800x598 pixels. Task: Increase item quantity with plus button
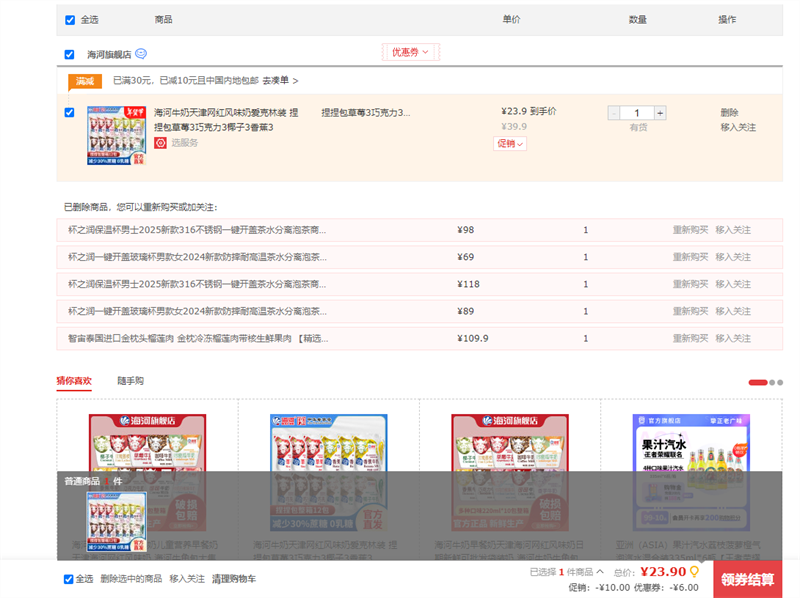(x=661, y=113)
